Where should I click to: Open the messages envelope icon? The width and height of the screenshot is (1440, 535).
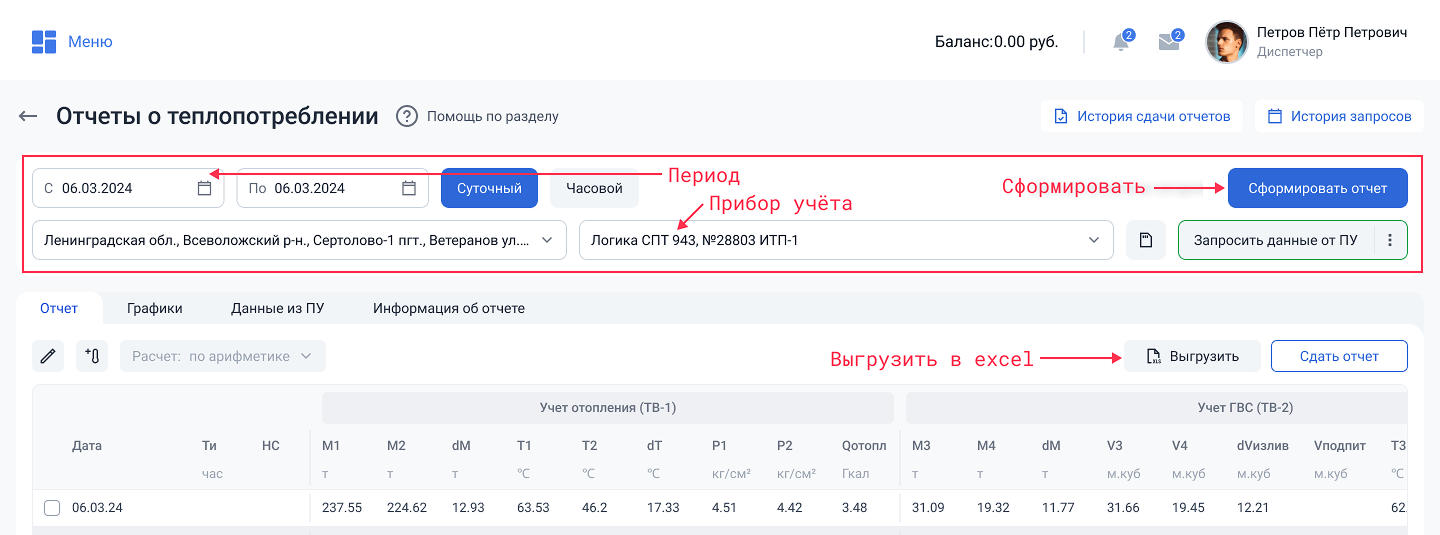point(1168,42)
